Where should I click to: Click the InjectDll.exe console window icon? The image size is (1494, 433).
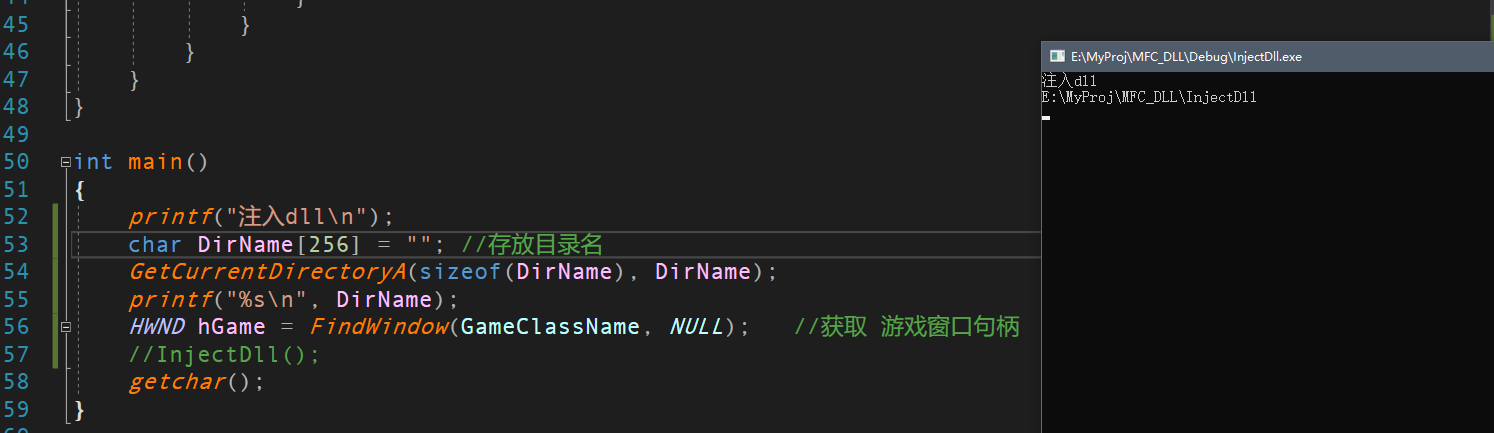(1057, 57)
